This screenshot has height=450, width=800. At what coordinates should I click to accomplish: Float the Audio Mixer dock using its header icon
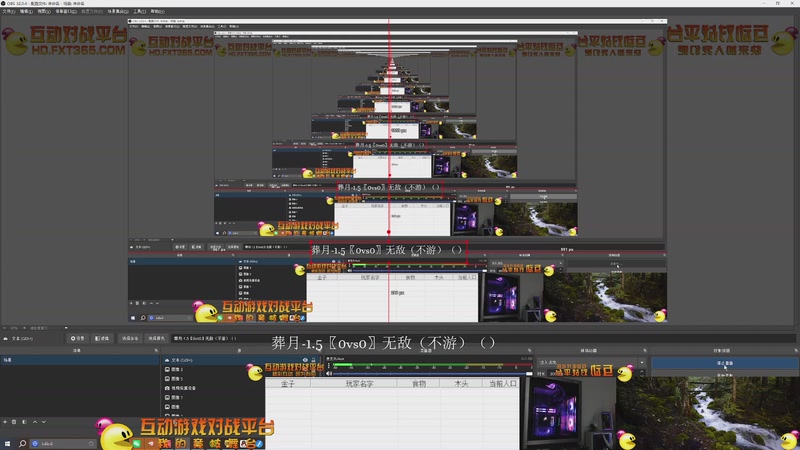(x=530, y=351)
